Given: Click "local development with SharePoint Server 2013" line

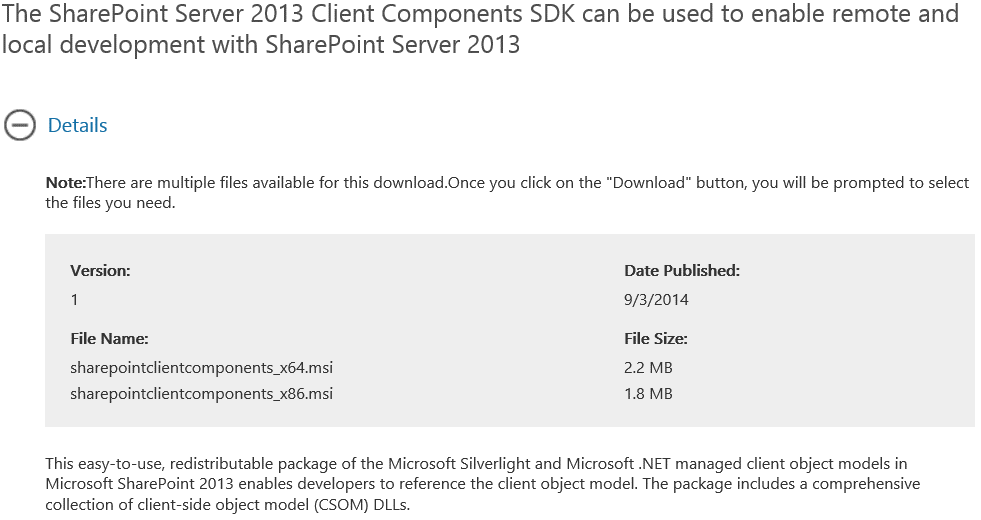Looking at the screenshot, I should (260, 45).
